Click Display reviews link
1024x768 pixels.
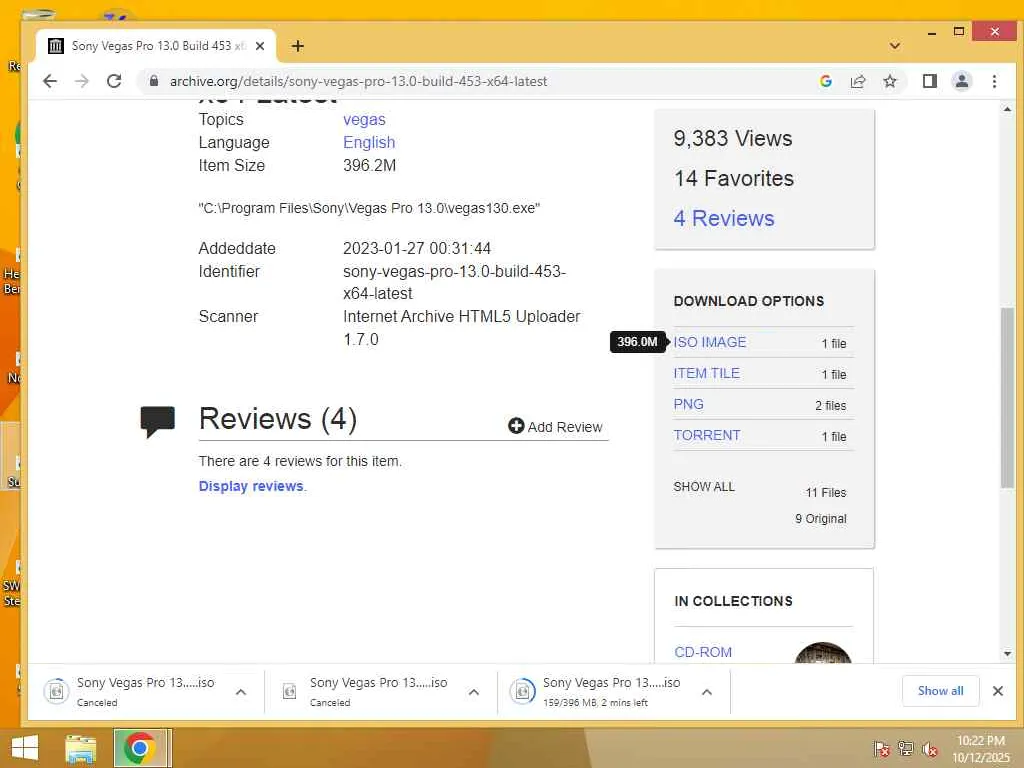click(251, 486)
